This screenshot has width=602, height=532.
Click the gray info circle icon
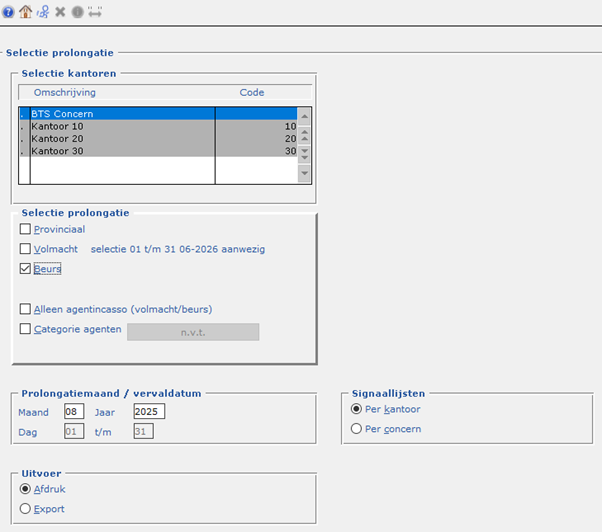pyautogui.click(x=76, y=12)
